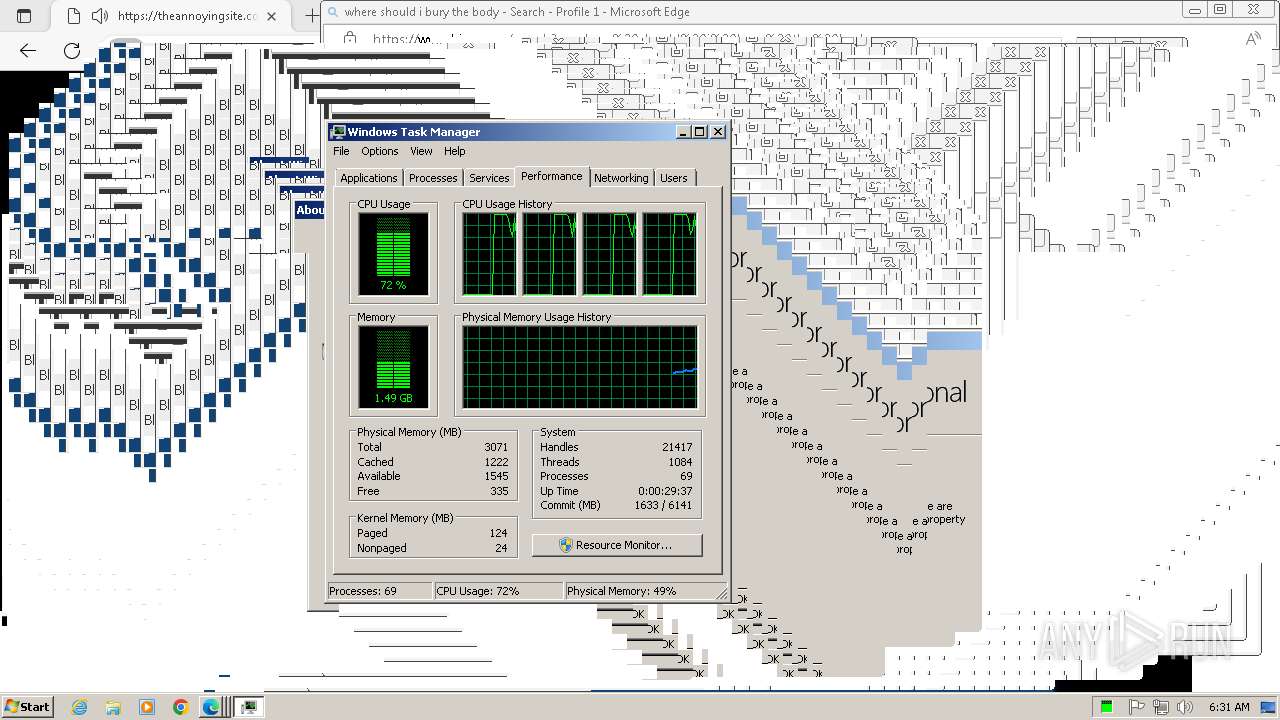Click the Task Manager title bar icon
1280x720 pixels.
pos(338,132)
